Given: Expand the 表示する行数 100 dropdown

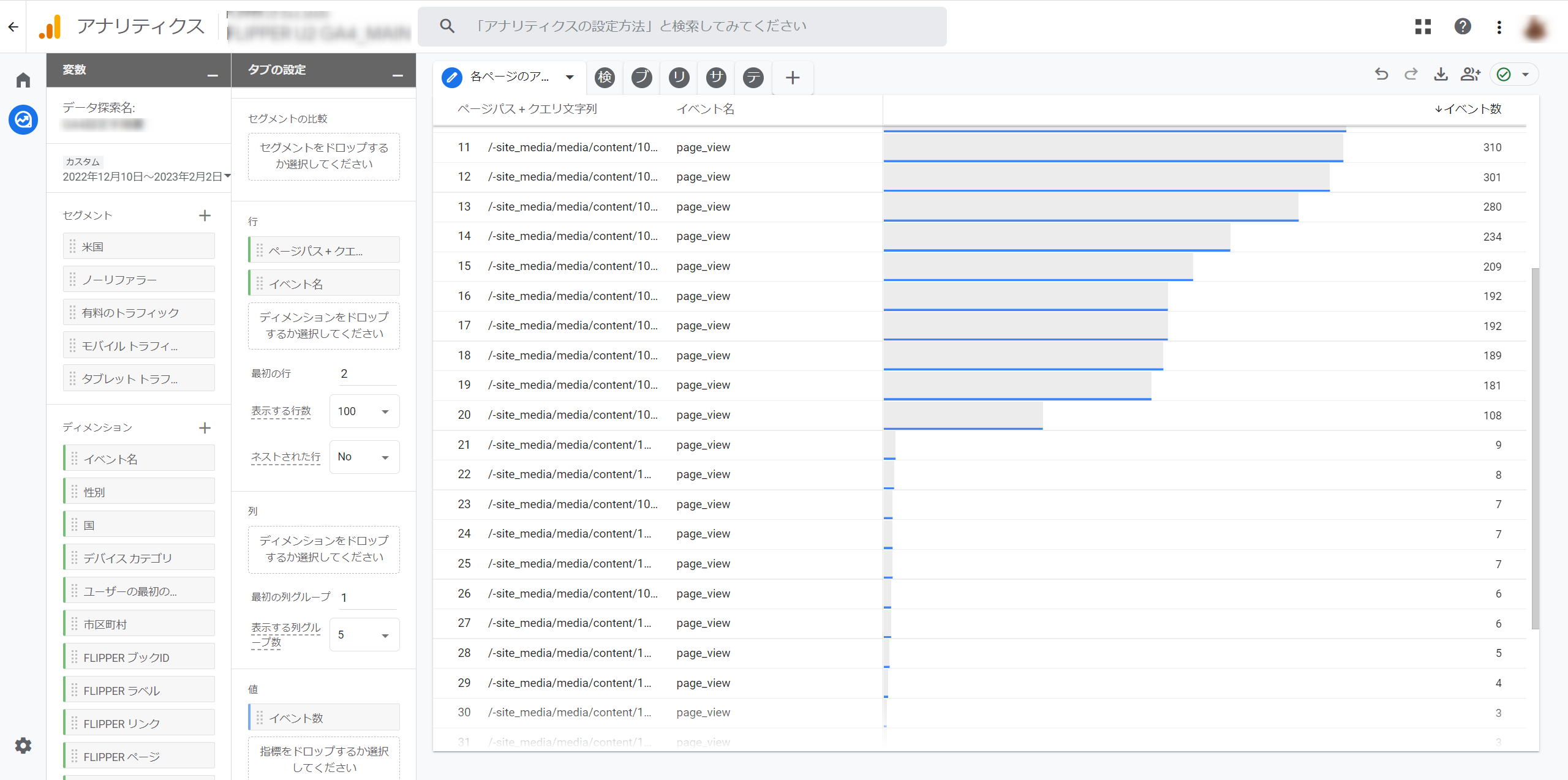Looking at the screenshot, I should pos(364,411).
